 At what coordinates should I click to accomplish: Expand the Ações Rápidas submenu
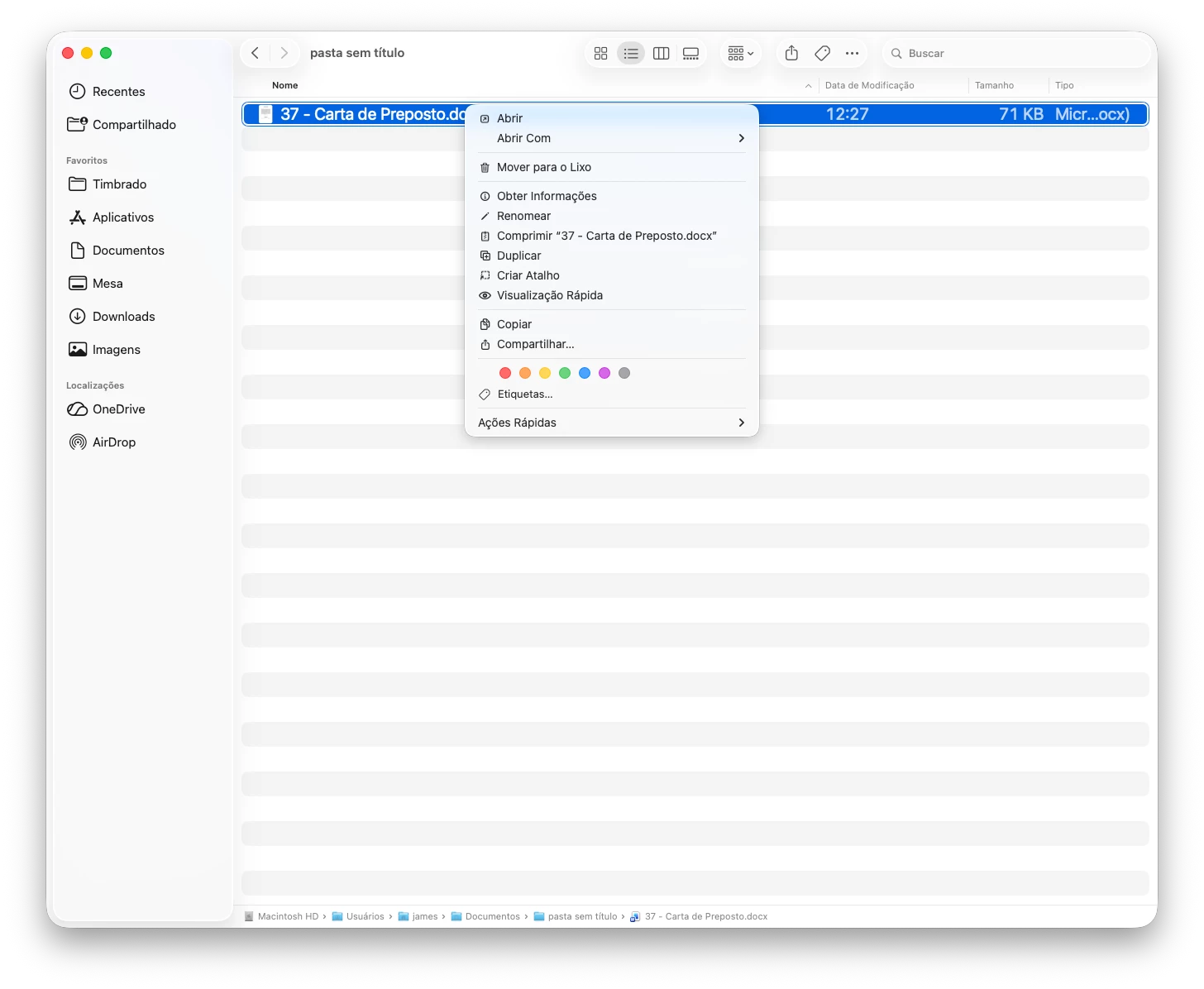[x=612, y=423]
